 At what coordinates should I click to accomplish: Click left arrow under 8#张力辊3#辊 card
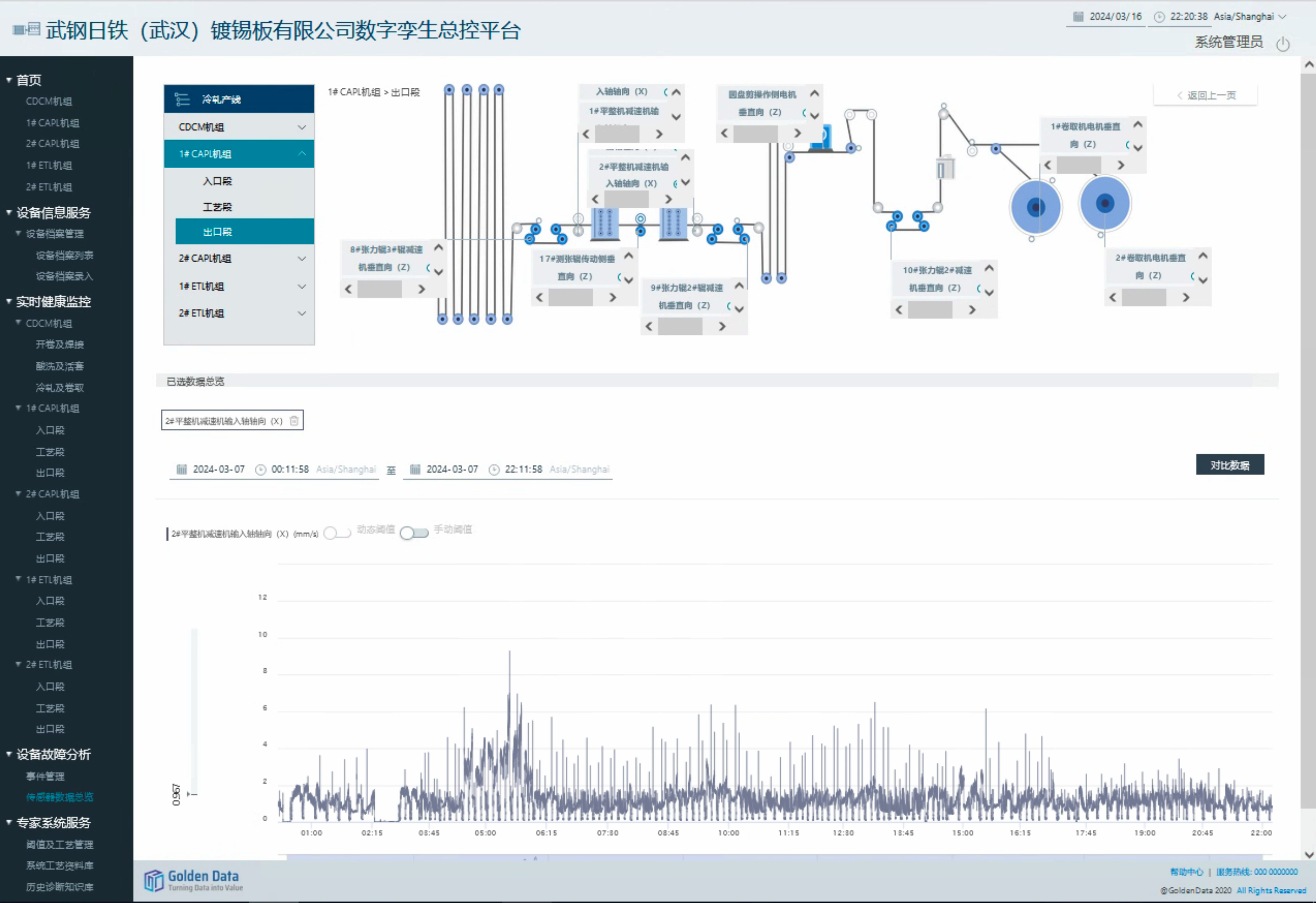(349, 289)
